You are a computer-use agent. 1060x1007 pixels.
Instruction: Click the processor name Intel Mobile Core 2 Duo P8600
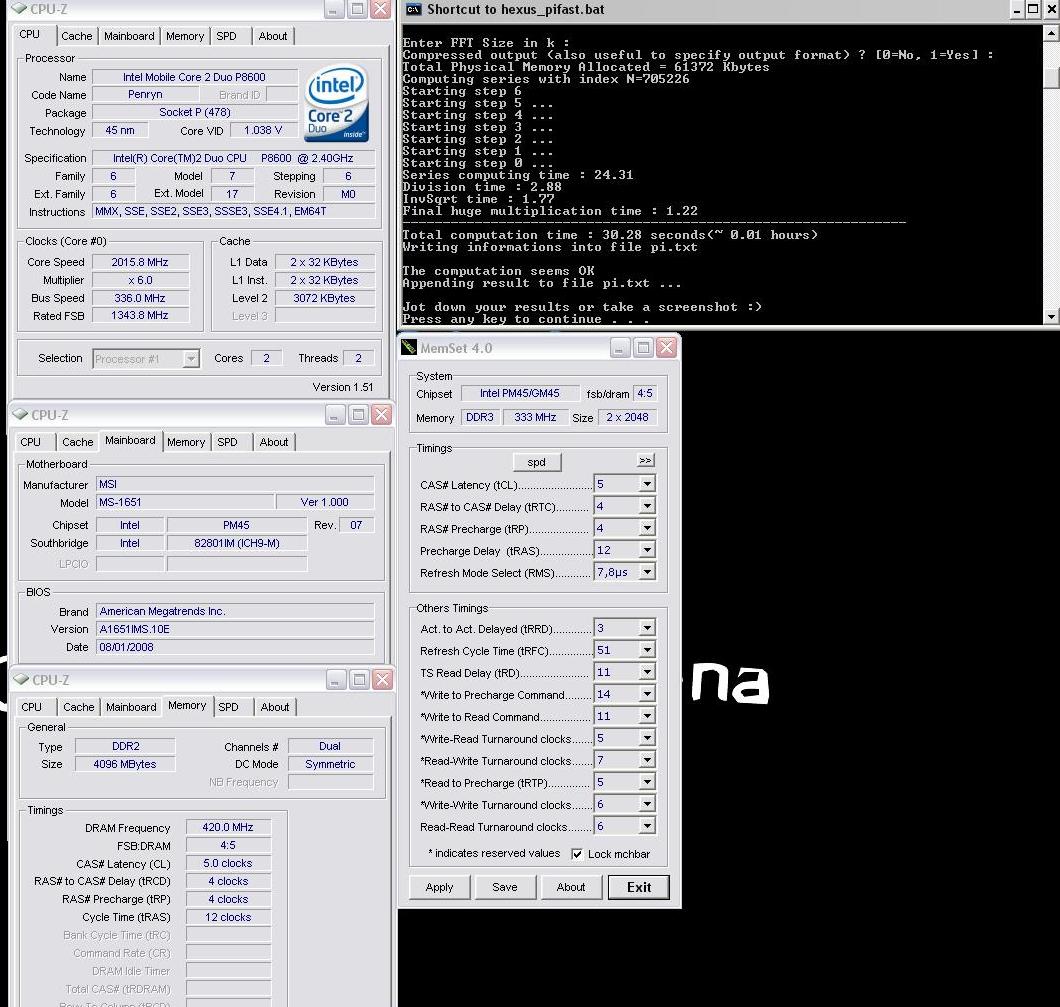[x=195, y=77]
